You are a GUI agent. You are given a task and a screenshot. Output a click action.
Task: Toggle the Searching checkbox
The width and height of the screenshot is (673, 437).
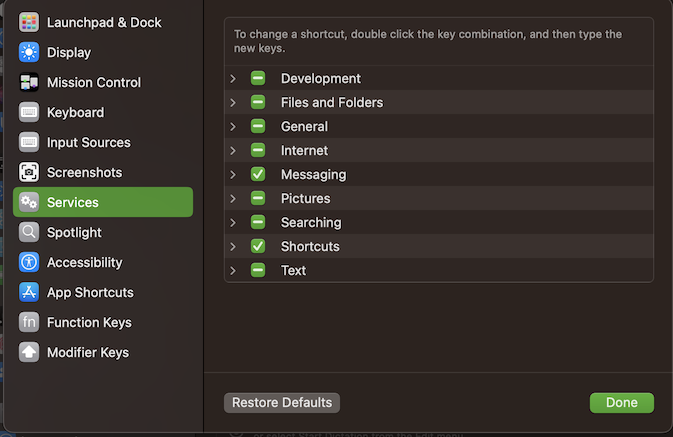coord(258,222)
